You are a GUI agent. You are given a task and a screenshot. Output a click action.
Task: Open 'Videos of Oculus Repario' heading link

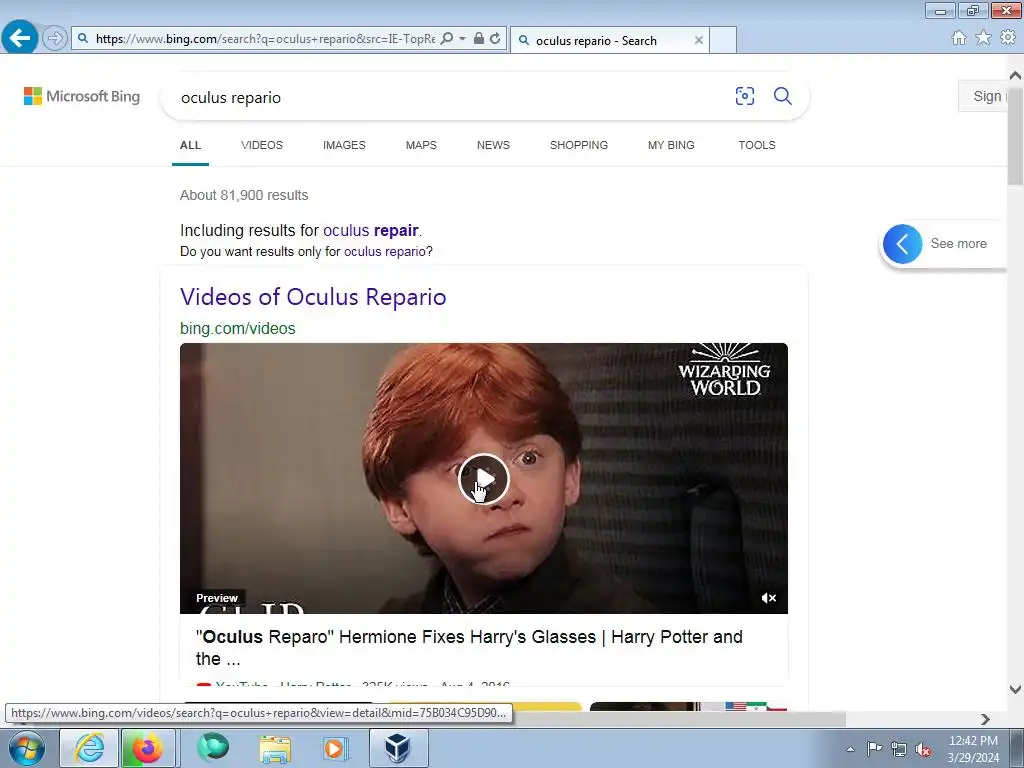pyautogui.click(x=313, y=296)
